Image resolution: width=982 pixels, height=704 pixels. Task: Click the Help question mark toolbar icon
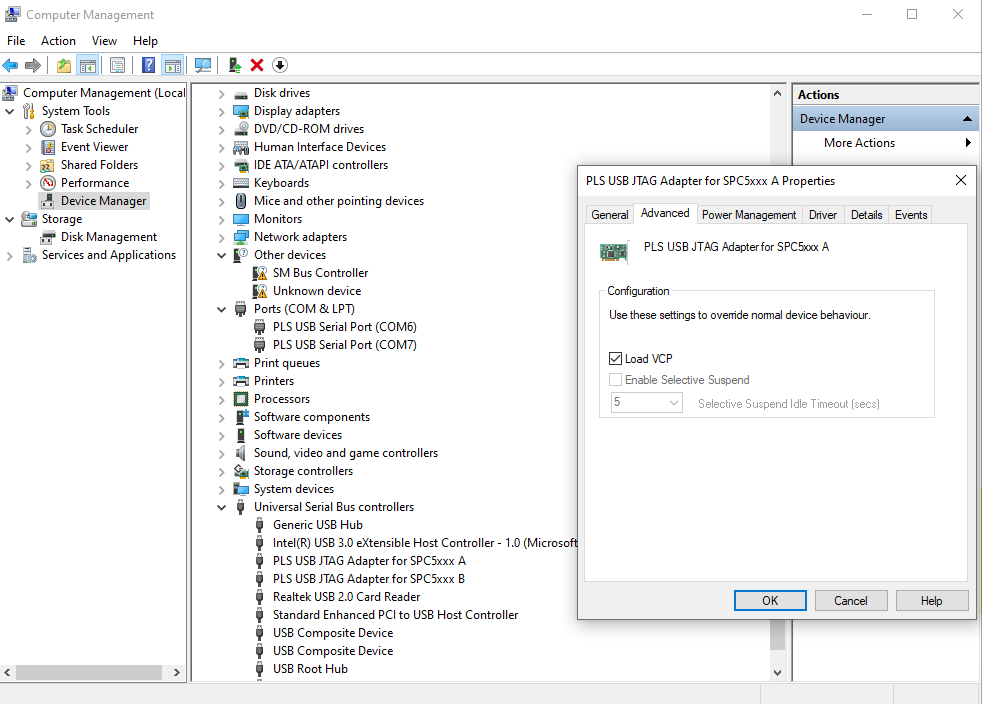(148, 65)
